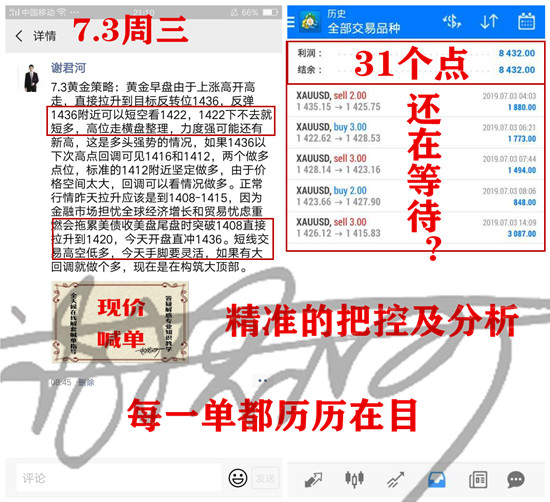Select the 1 773.00 profit value
The width and height of the screenshot is (550, 502).
(522, 139)
